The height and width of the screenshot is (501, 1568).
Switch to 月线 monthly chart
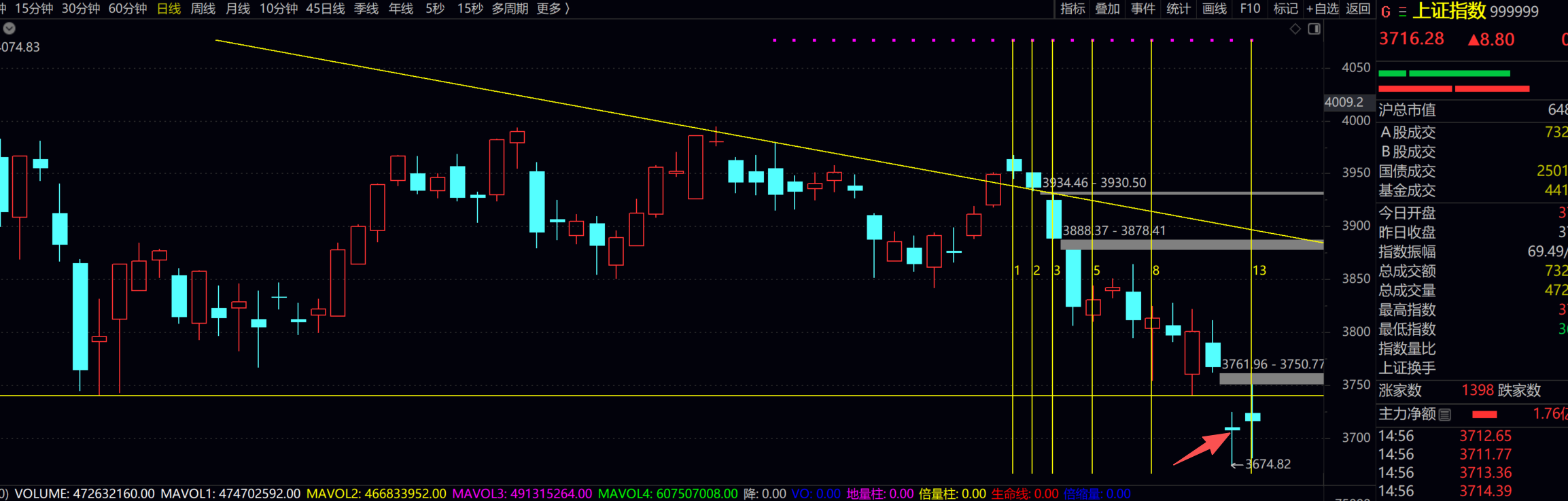click(x=238, y=9)
